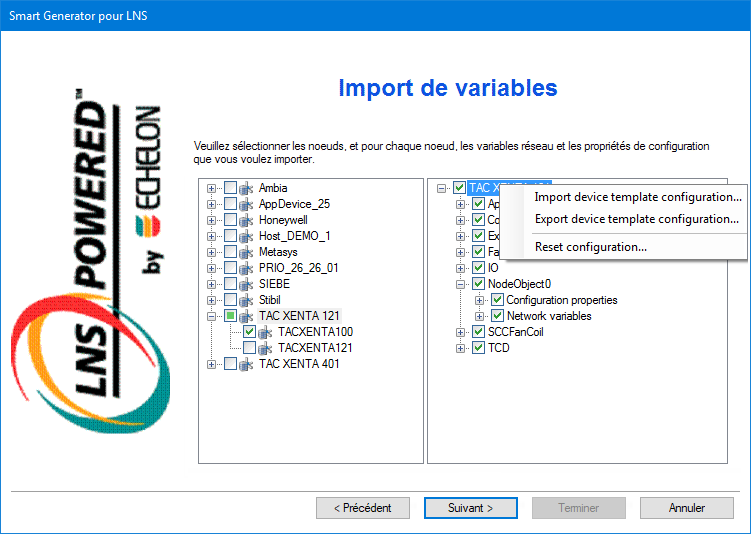Uncheck the Network variables checkbox

pyautogui.click(x=498, y=316)
